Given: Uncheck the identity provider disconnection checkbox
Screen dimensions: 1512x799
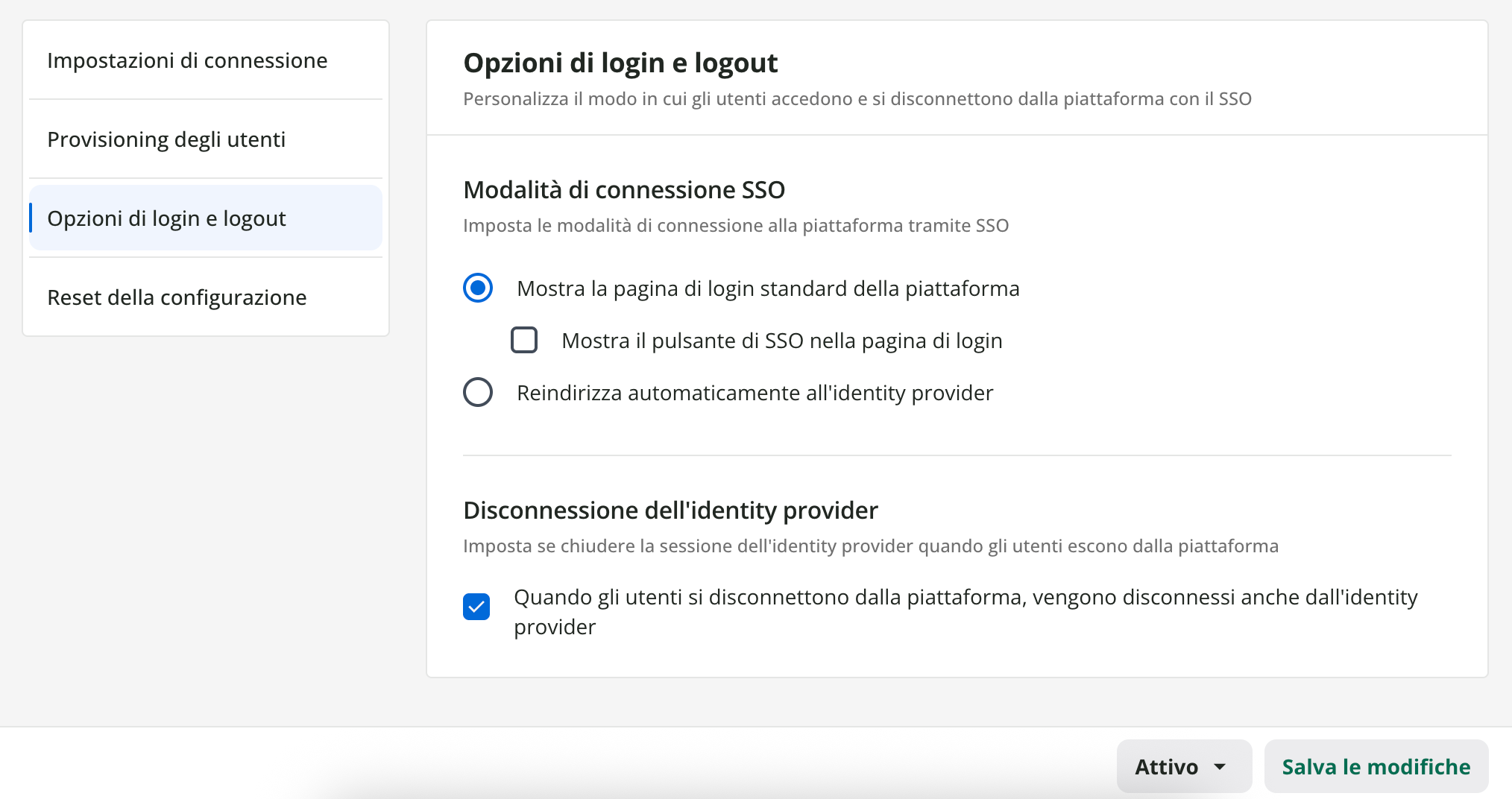Looking at the screenshot, I should [476, 607].
